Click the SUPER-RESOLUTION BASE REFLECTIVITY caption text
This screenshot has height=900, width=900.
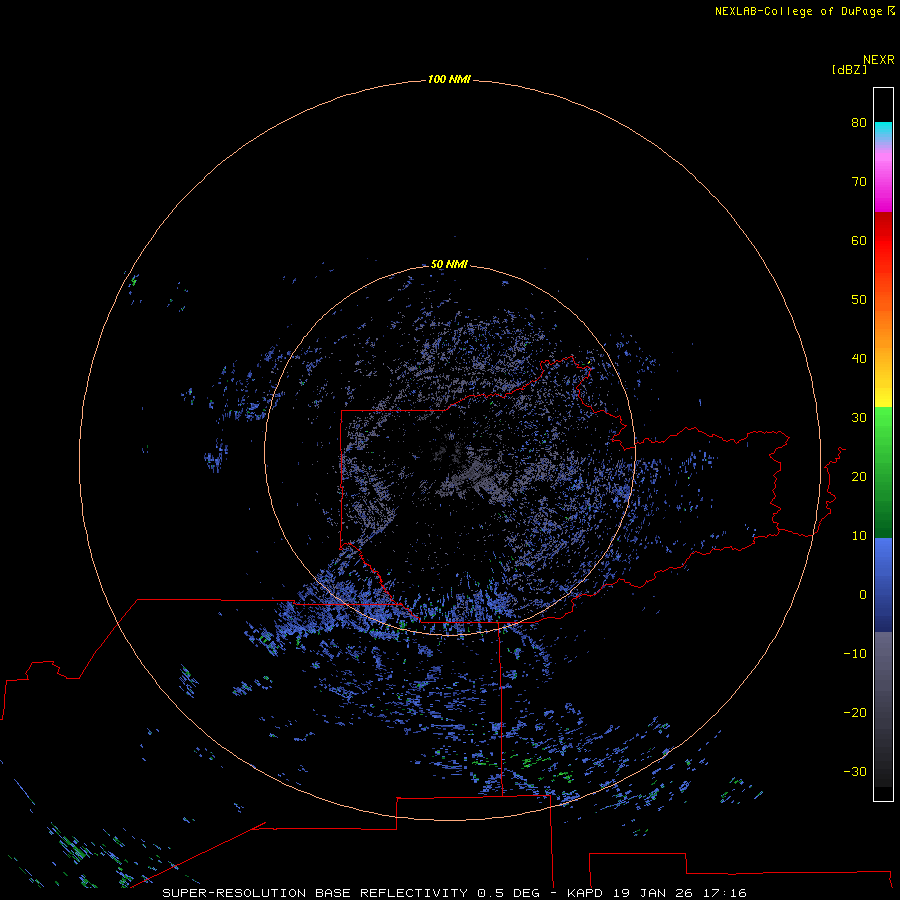pos(315,893)
